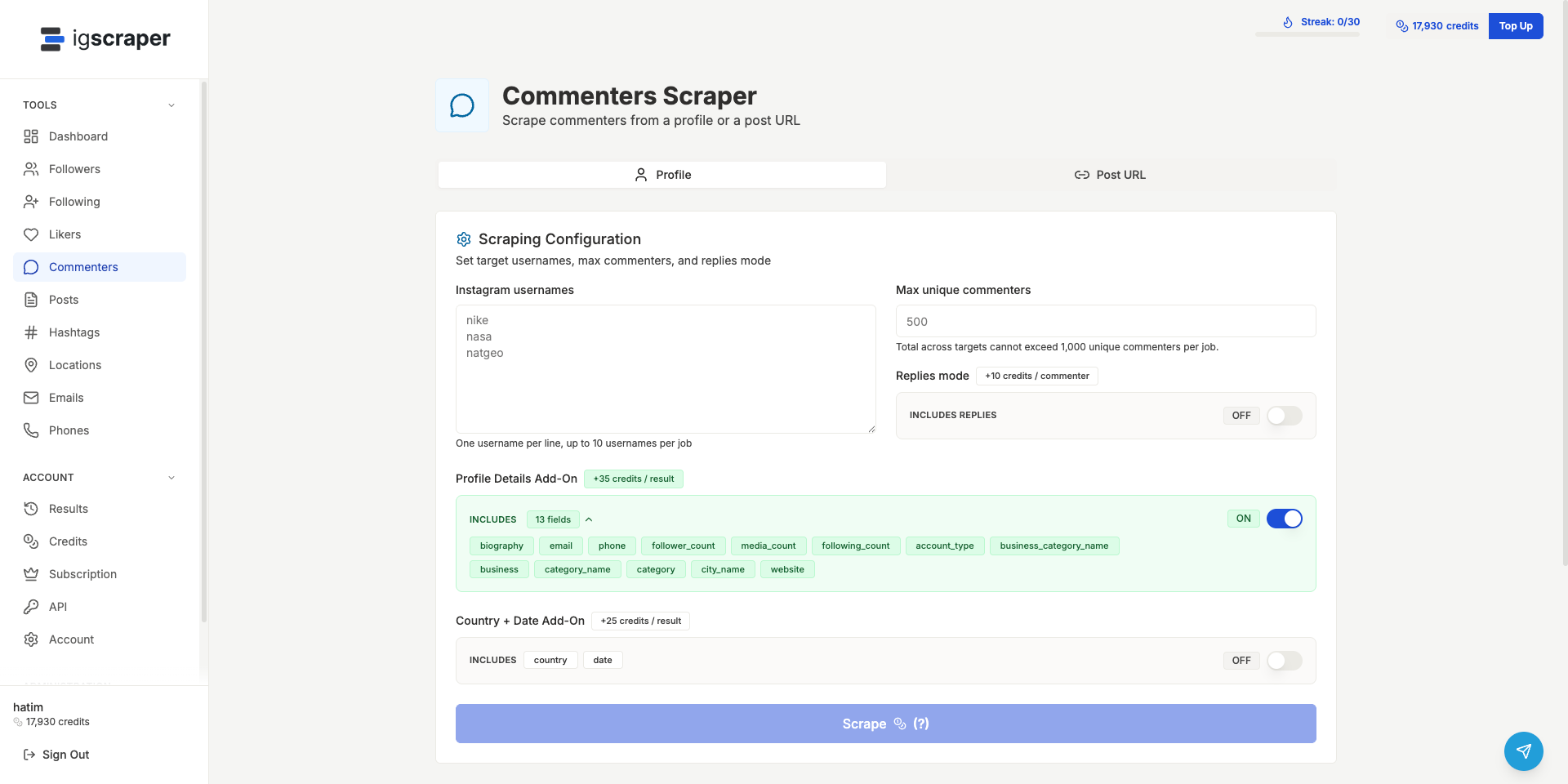Click the city_name field tag
Viewport: 1568px width, 784px height.
point(723,569)
